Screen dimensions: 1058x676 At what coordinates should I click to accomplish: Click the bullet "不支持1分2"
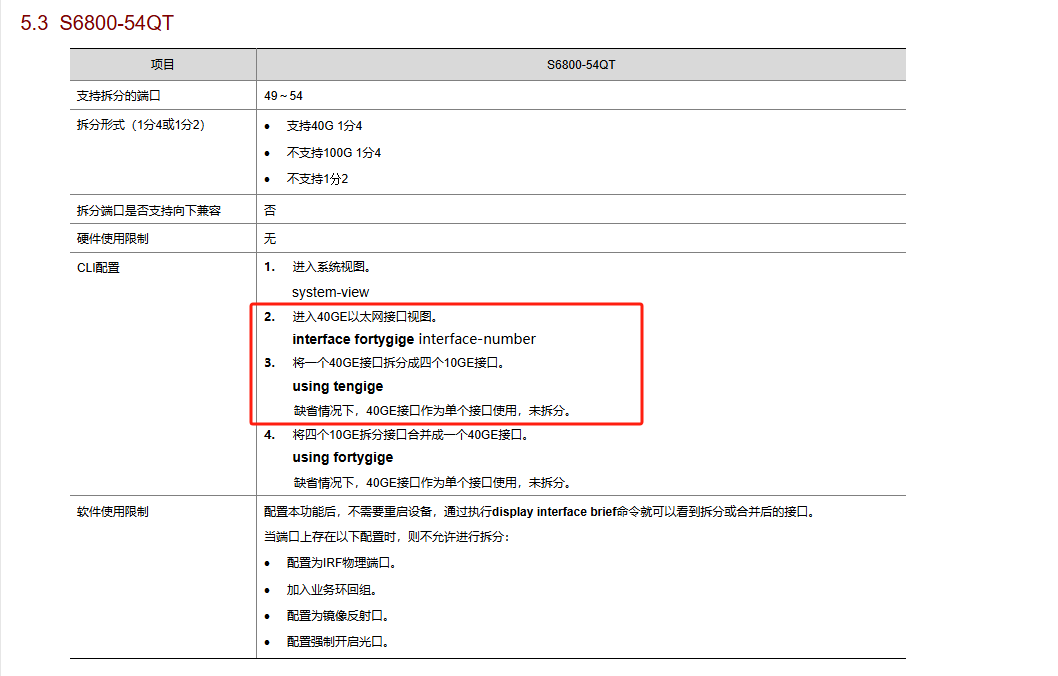pos(318,179)
